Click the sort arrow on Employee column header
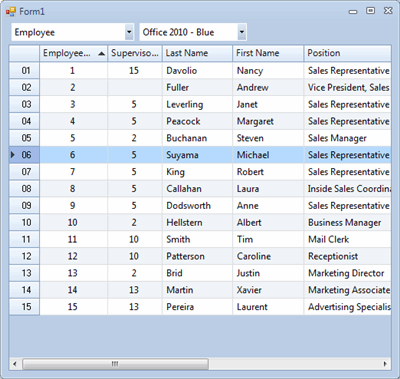This screenshot has height=379, width=400. (102, 54)
